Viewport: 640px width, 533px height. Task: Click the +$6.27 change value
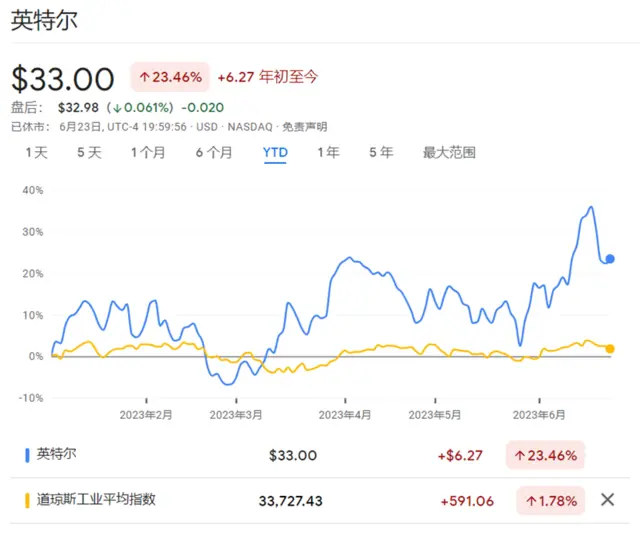(460, 455)
